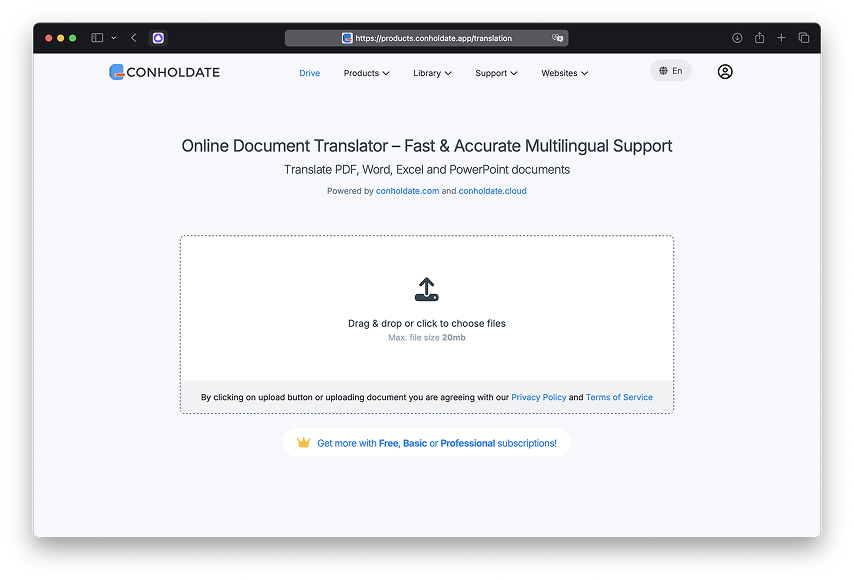Screen dimensions: 854x581
Task: Expand the Websites dropdown menu
Action: (x=564, y=73)
